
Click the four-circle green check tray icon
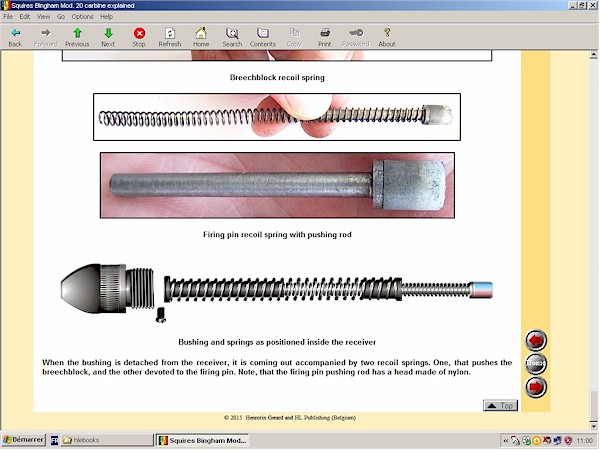(x=527, y=441)
